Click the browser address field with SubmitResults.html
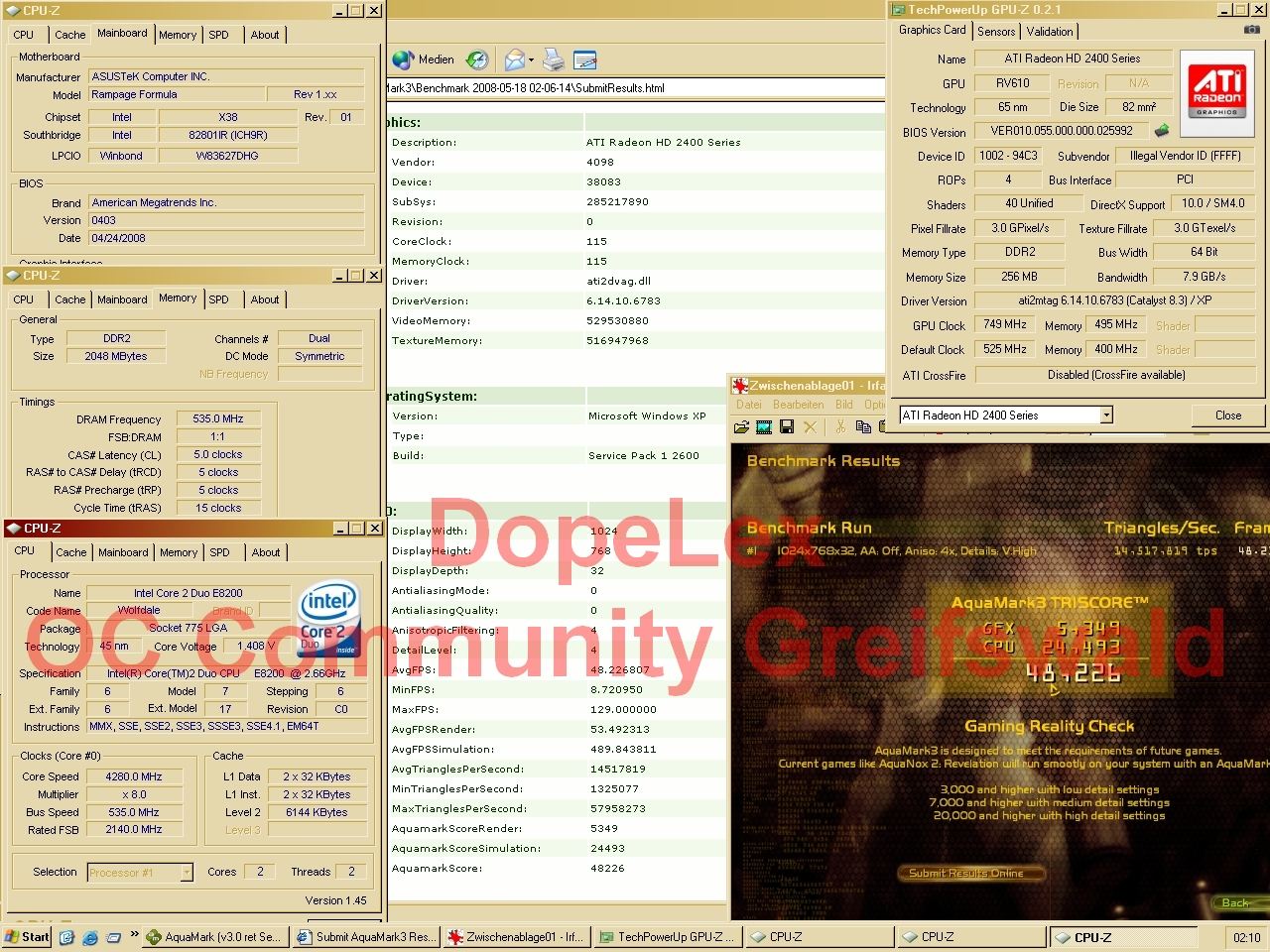This screenshot has height=952, width=1270. (x=635, y=88)
